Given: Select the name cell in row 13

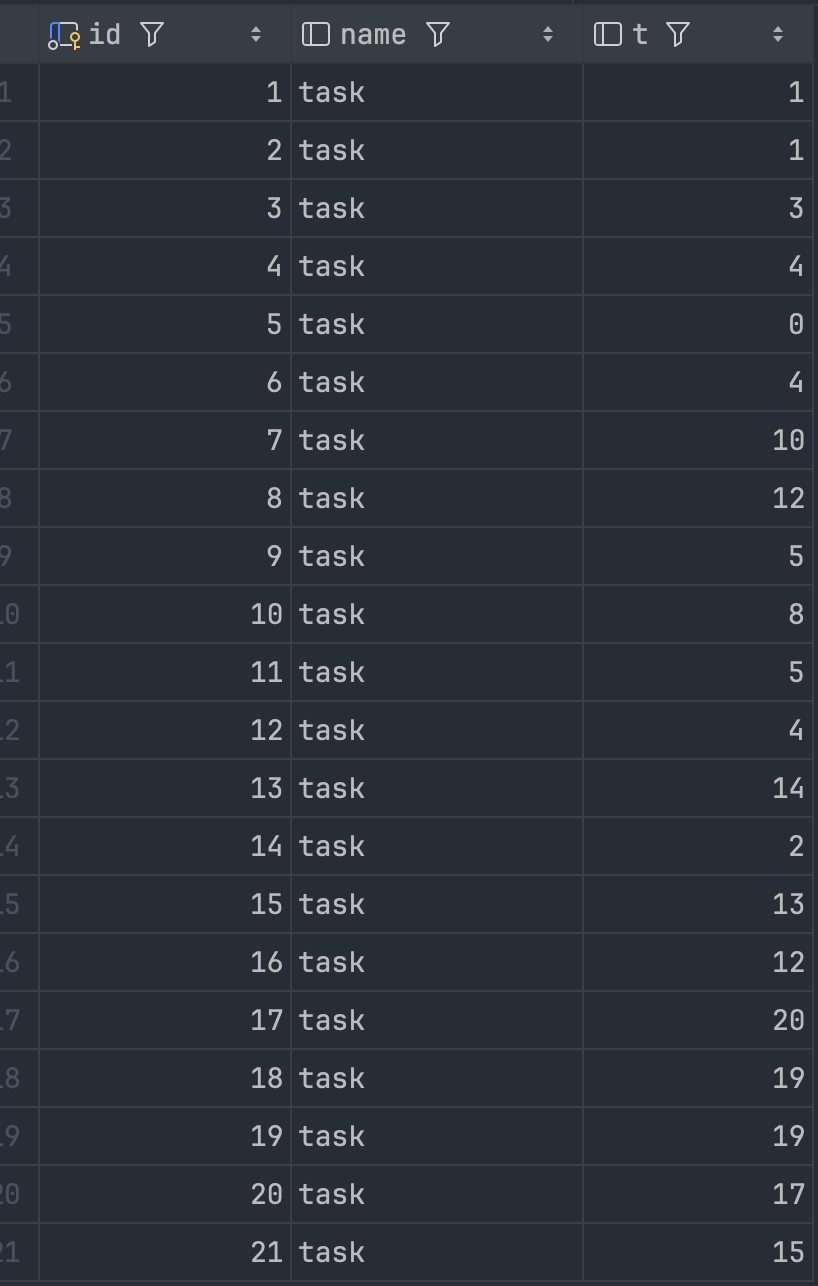Looking at the screenshot, I should tap(436, 788).
